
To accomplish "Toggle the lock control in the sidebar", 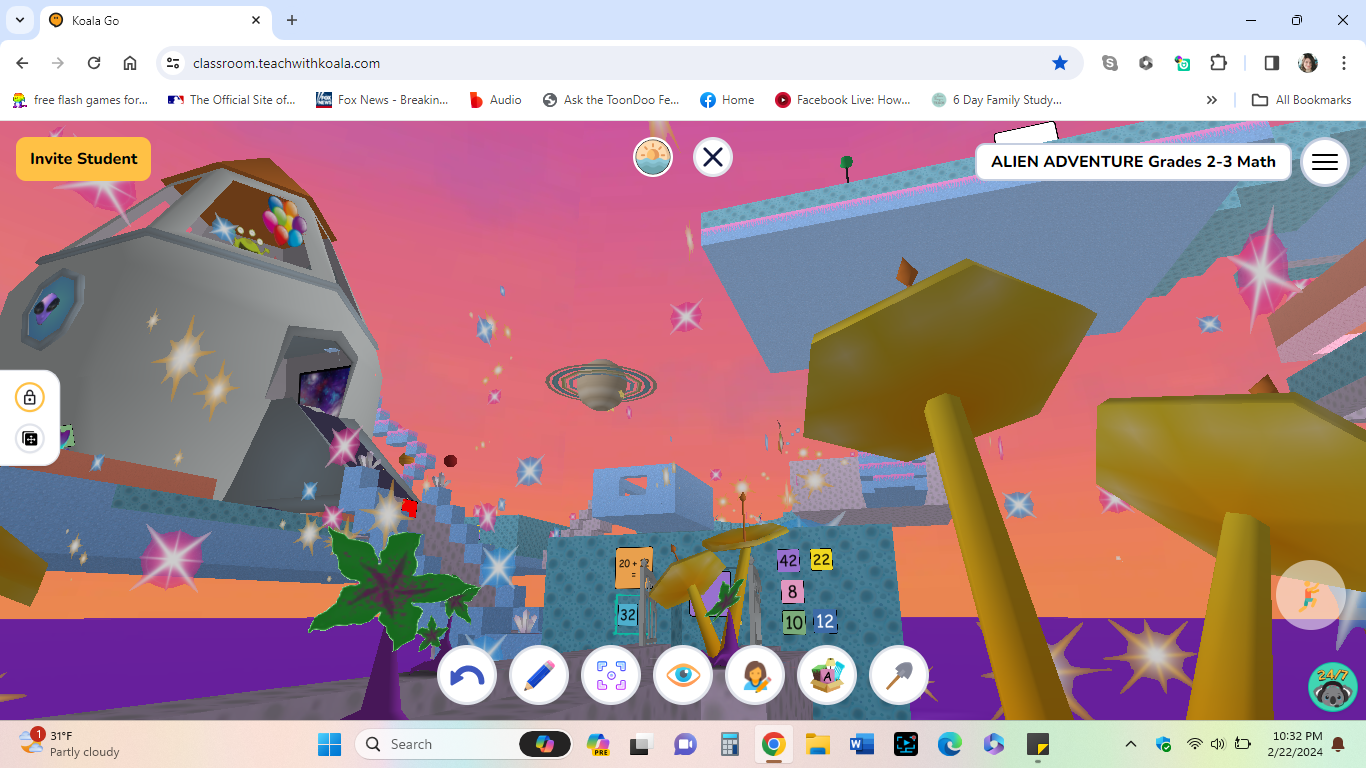I will pyautogui.click(x=29, y=396).
